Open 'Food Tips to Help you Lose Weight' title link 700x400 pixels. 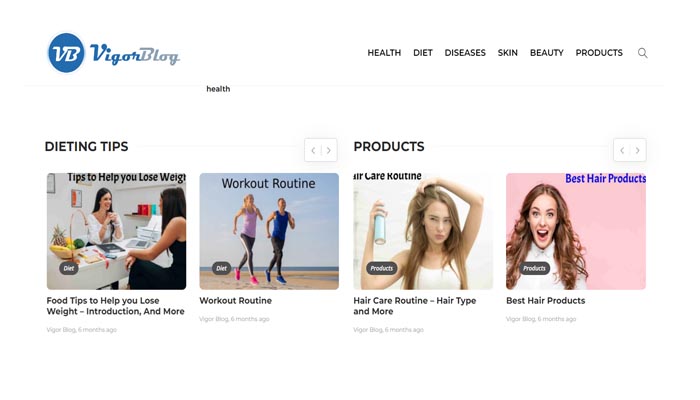(115, 306)
